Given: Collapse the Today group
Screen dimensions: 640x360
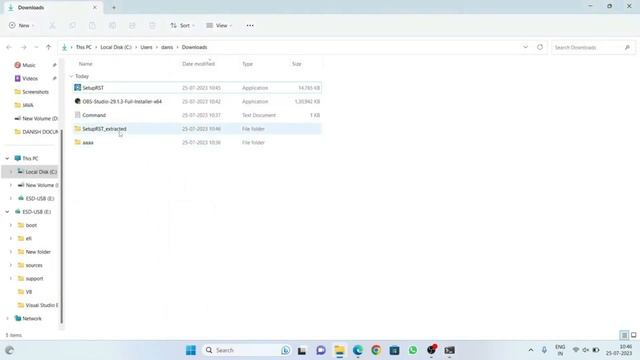Looking at the screenshot, I should pyautogui.click(x=71, y=76).
